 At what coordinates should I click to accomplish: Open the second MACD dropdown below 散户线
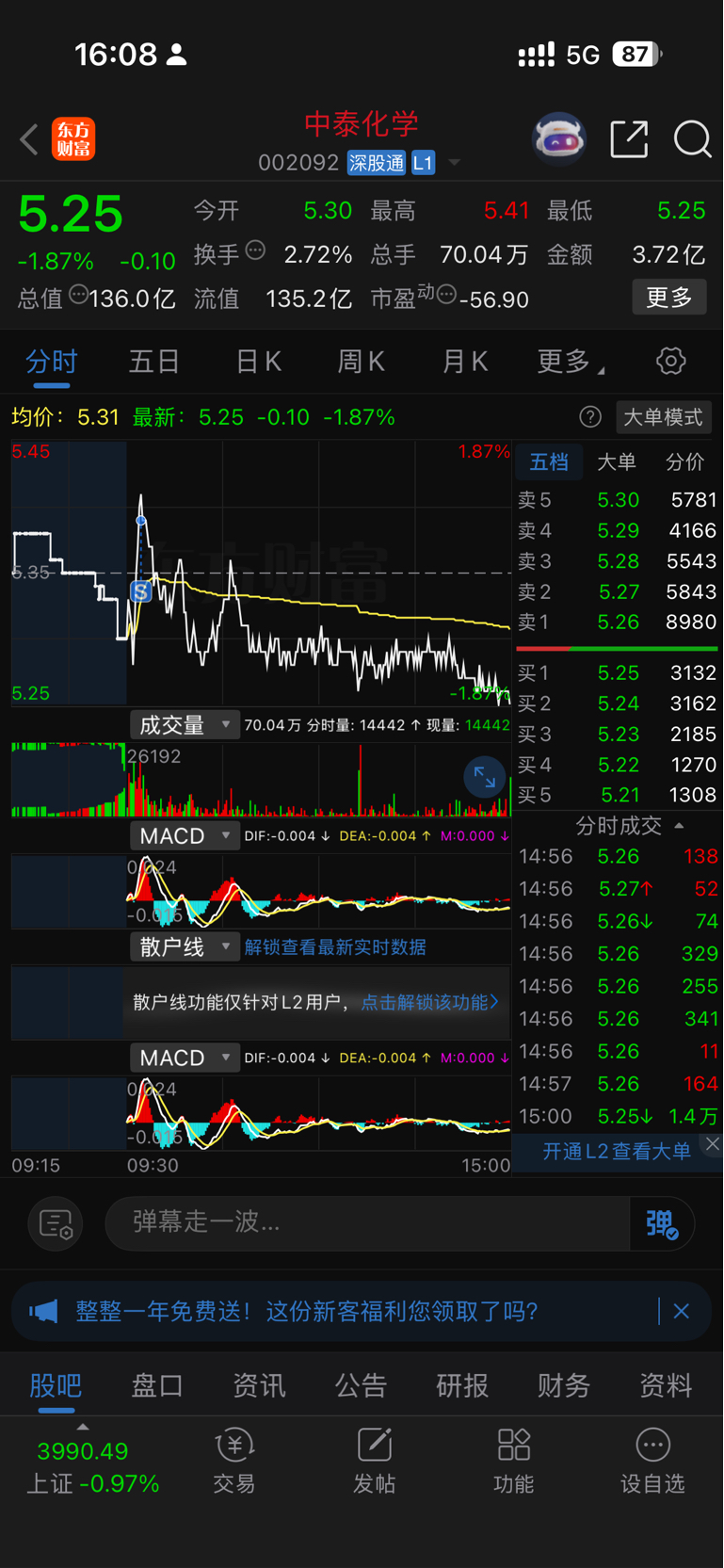(x=185, y=1059)
